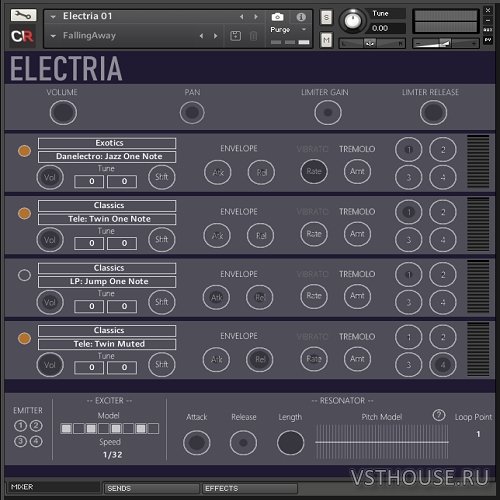Viewport: 500px width, 500px height.
Task: Switch to the MIXER tab
Action: click(x=53, y=487)
